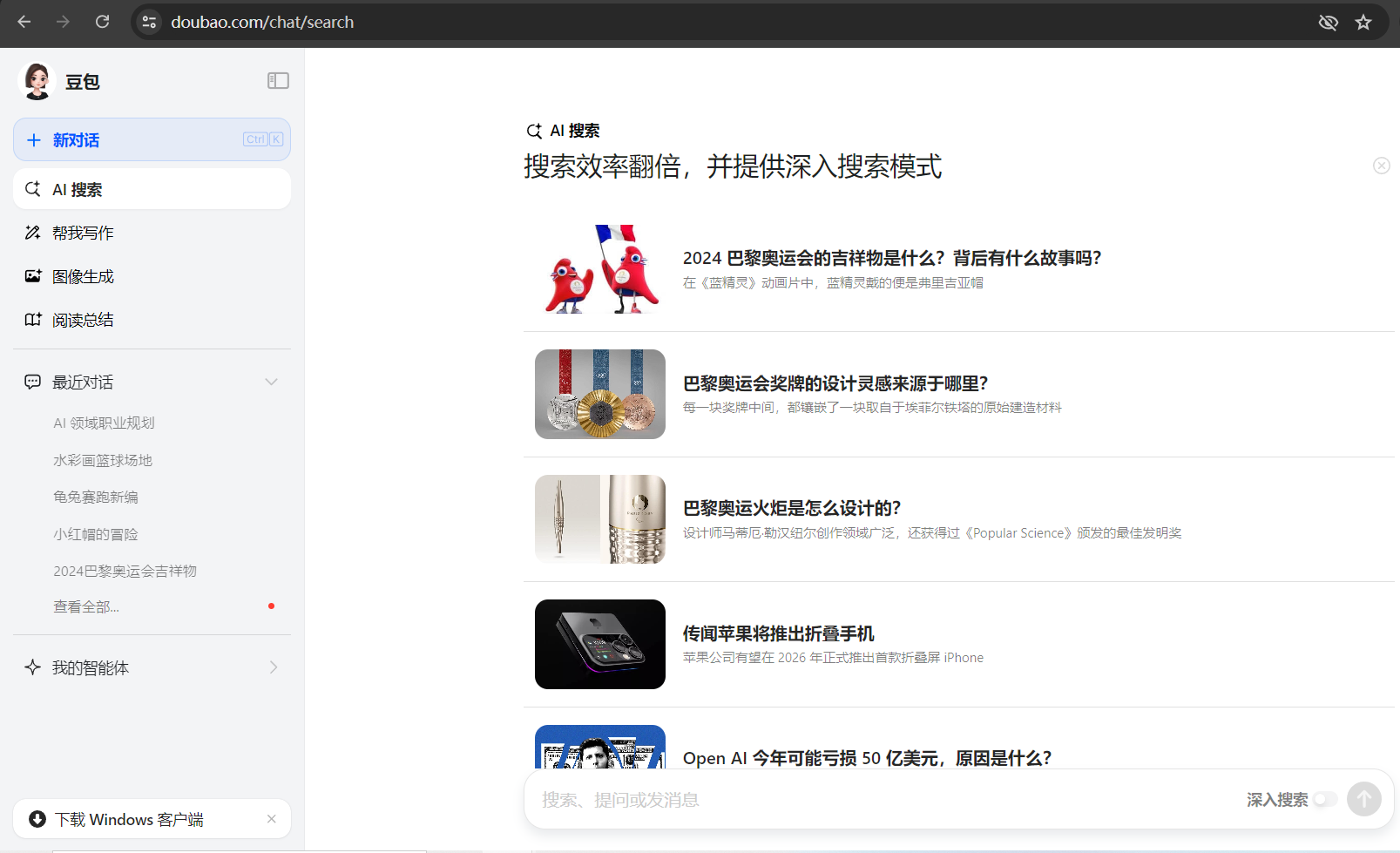The width and height of the screenshot is (1400, 853).
Task: Open the AI 搜索 menu item
Action: (152, 189)
